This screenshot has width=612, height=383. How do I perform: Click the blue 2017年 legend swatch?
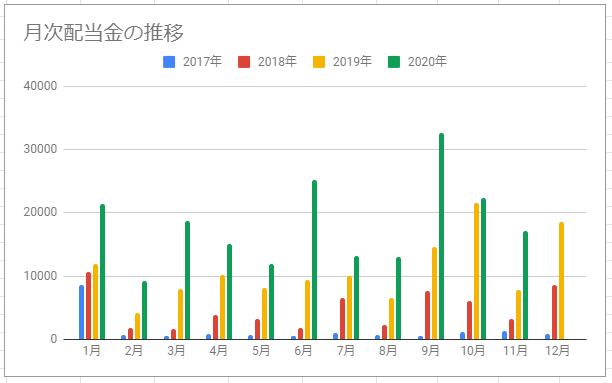[169, 62]
